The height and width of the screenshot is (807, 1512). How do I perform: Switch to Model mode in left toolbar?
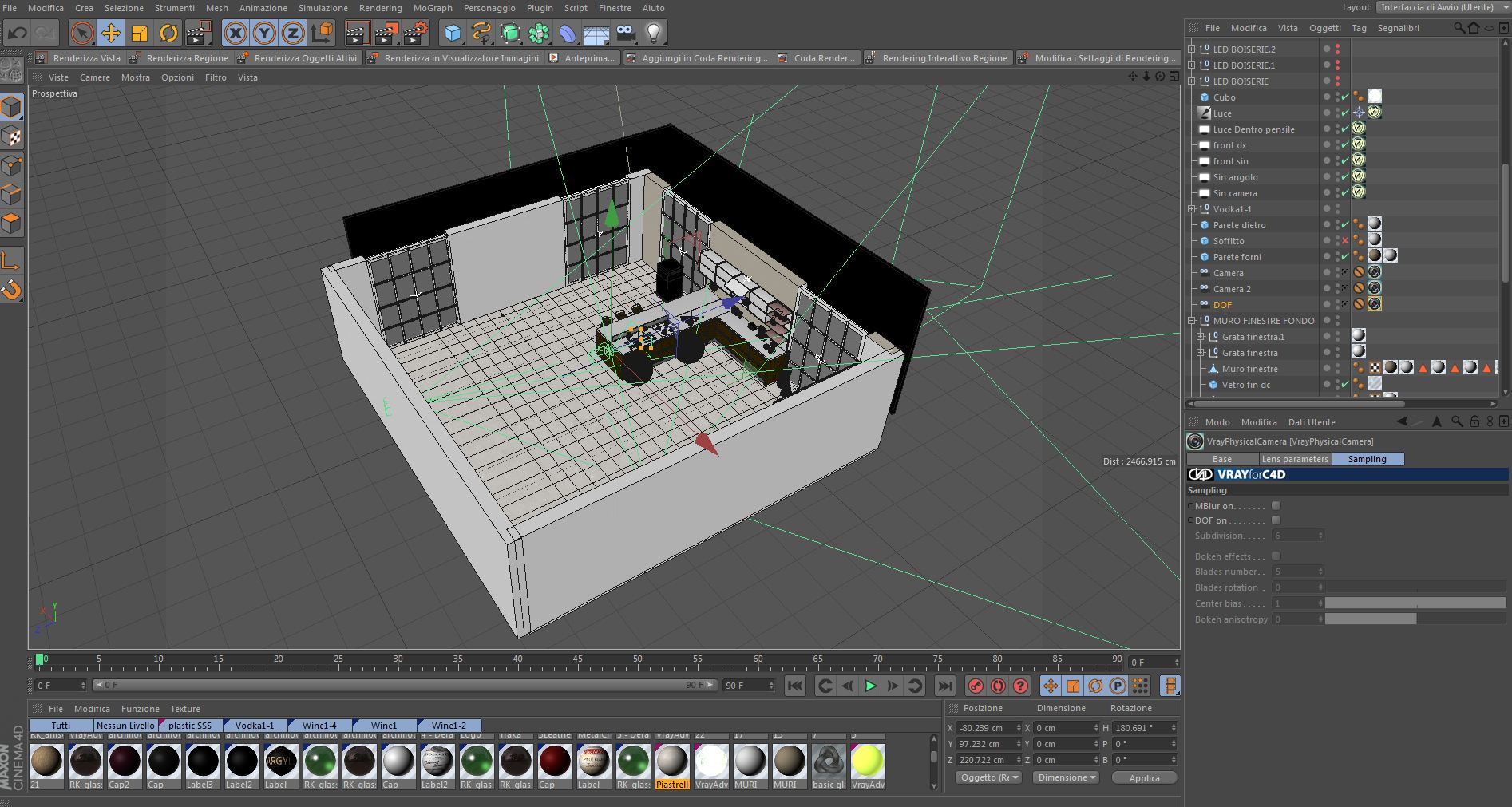click(11, 107)
